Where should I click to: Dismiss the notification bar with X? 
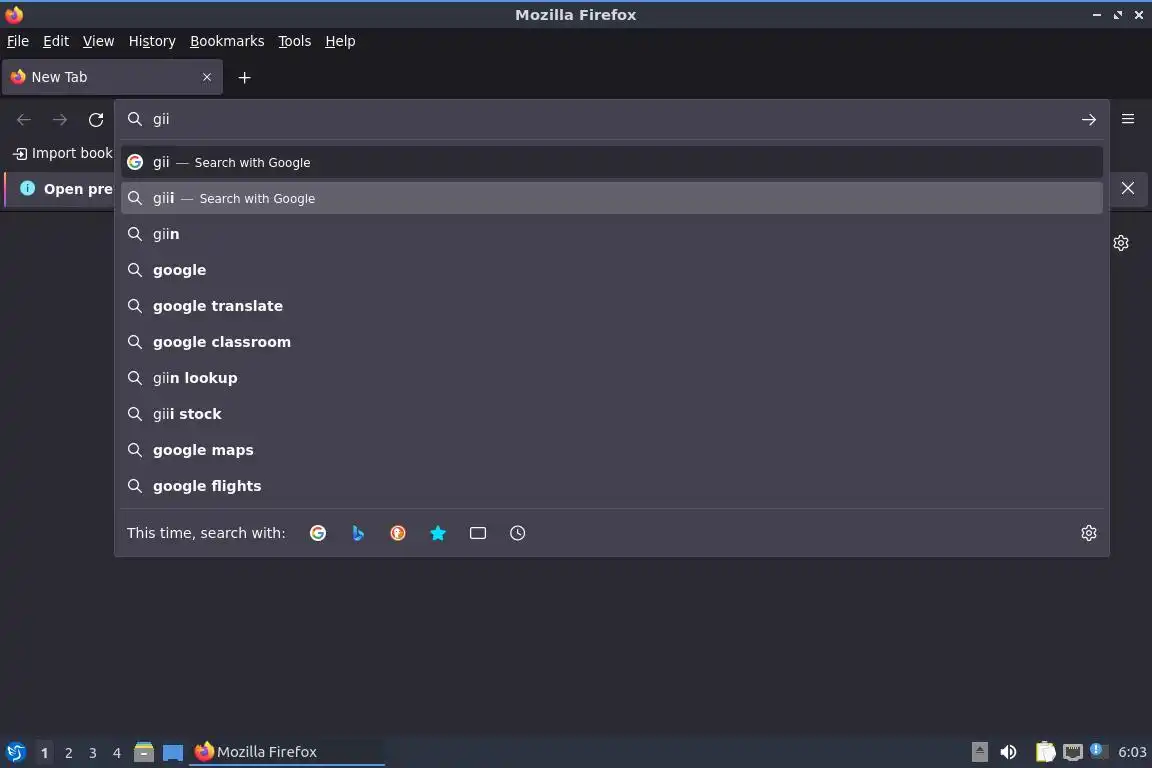1128,188
